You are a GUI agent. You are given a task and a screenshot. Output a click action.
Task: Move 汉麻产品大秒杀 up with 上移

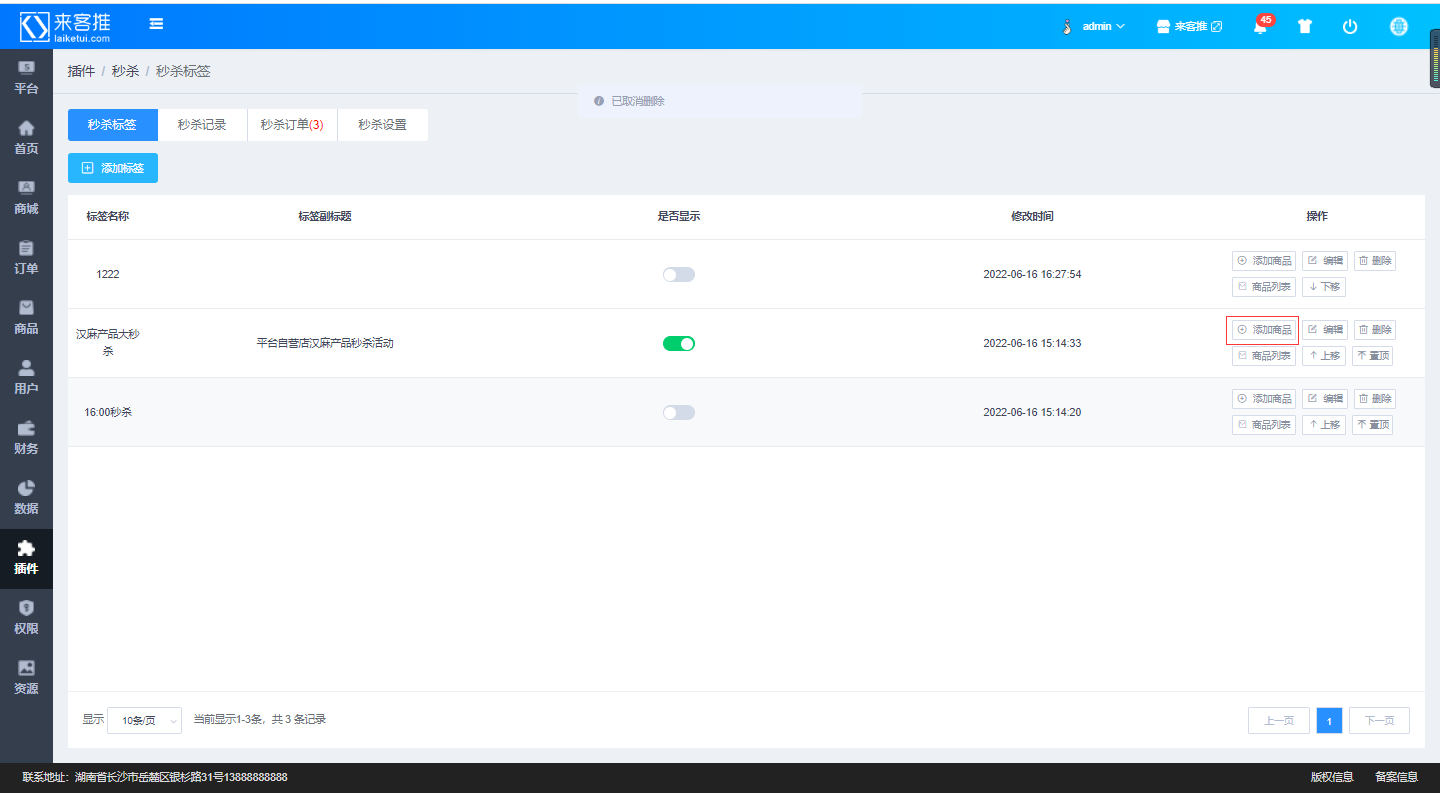(x=1324, y=356)
